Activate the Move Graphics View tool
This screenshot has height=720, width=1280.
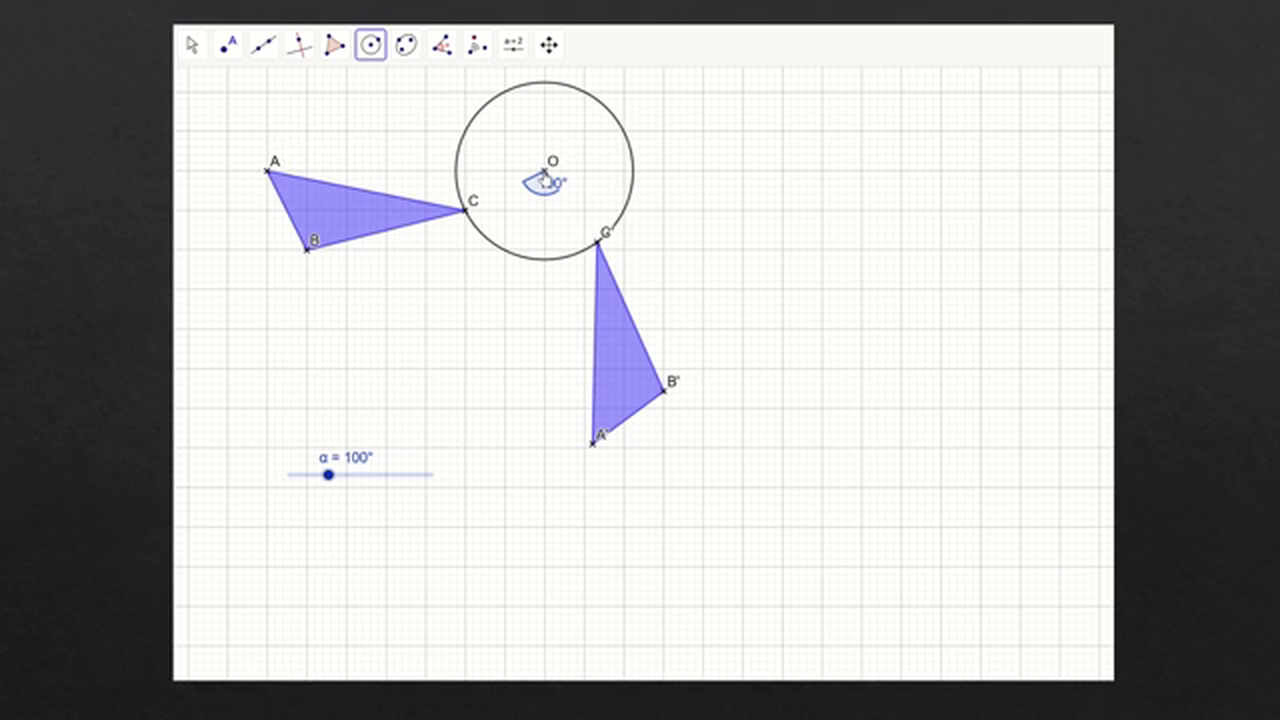click(x=548, y=44)
